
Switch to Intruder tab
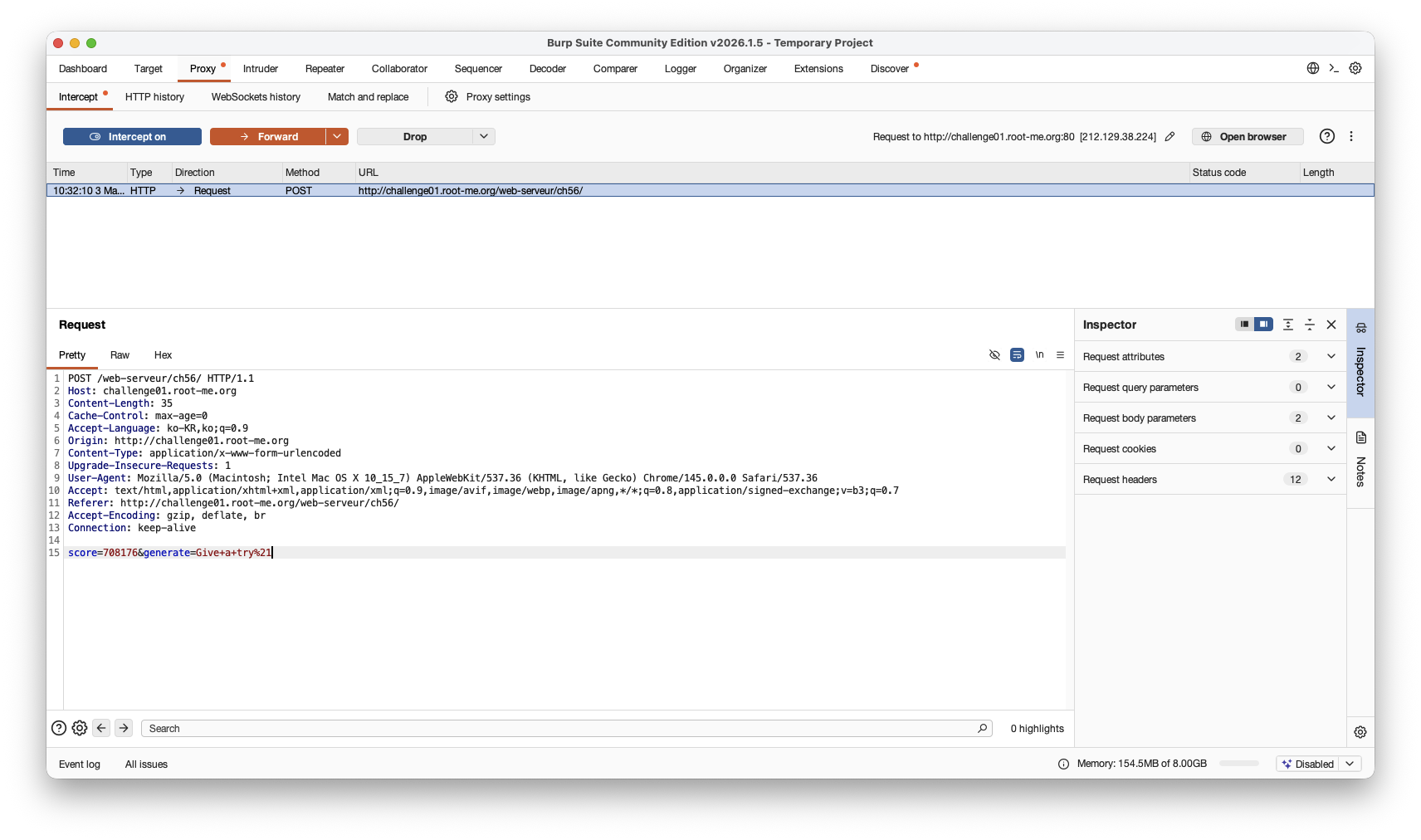point(261,69)
